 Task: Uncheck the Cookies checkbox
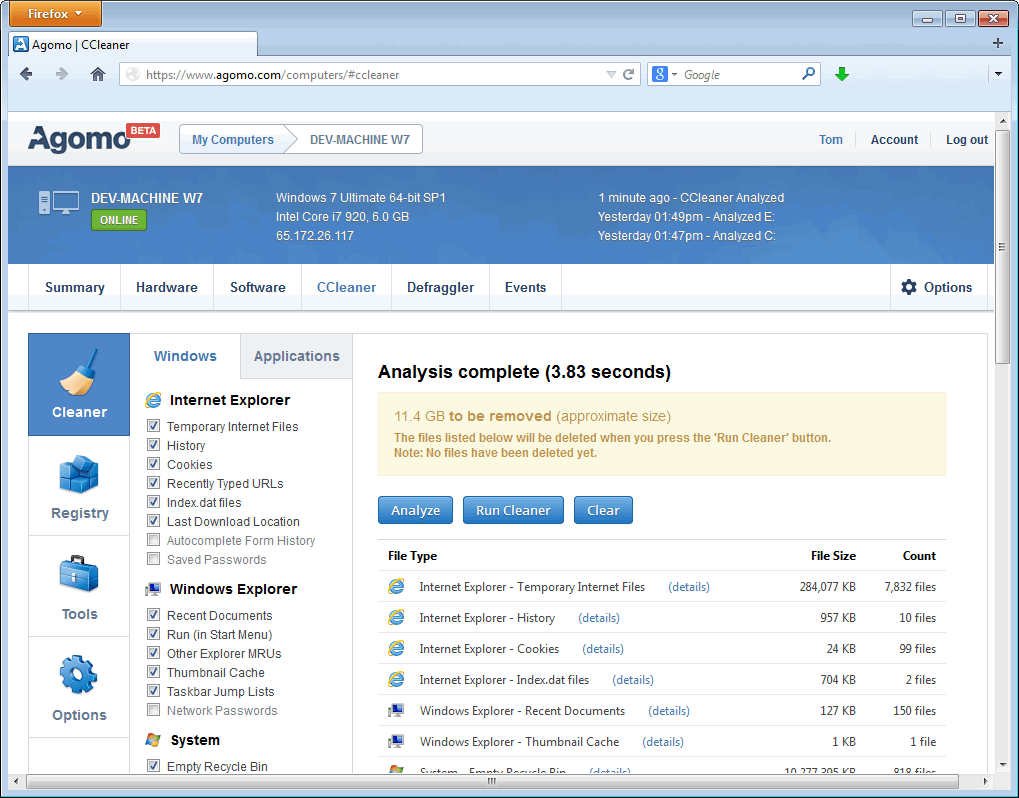click(153, 463)
